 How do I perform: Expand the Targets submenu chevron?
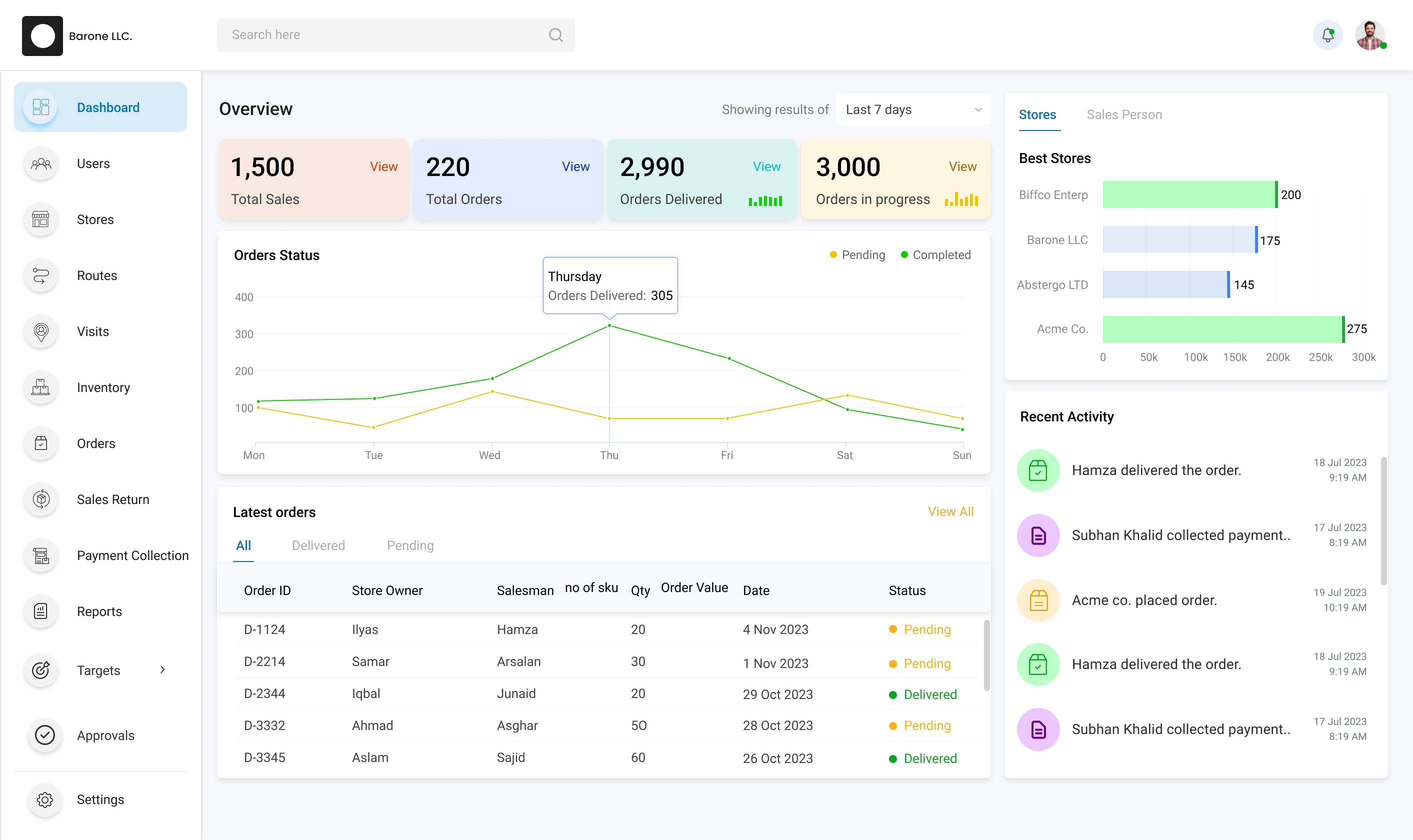coord(162,669)
